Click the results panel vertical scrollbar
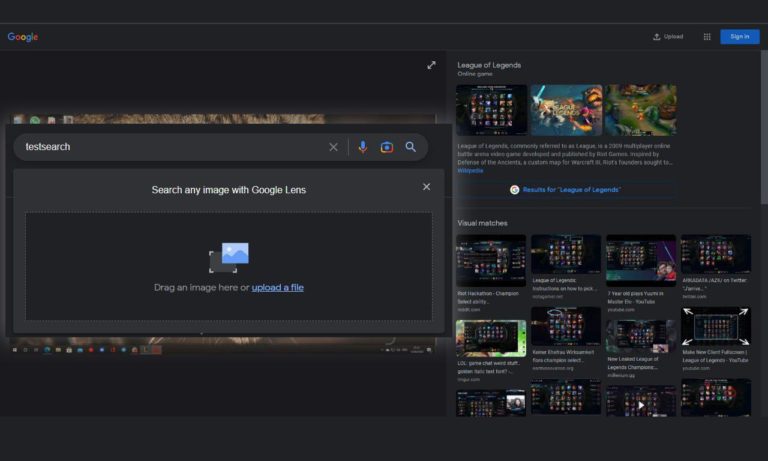Viewport: 768px width, 461px height. 764,127
